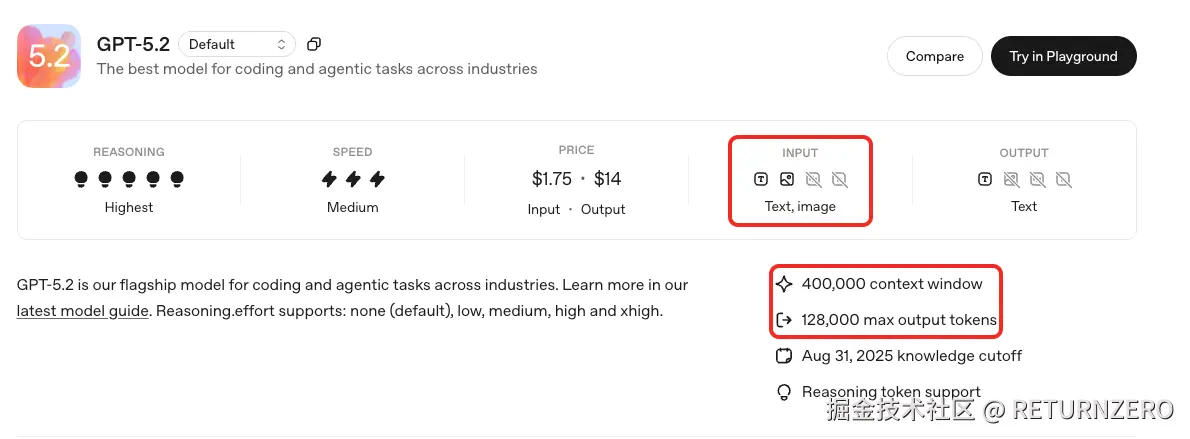
Task: Click the text output modality icon
Action: (x=985, y=180)
